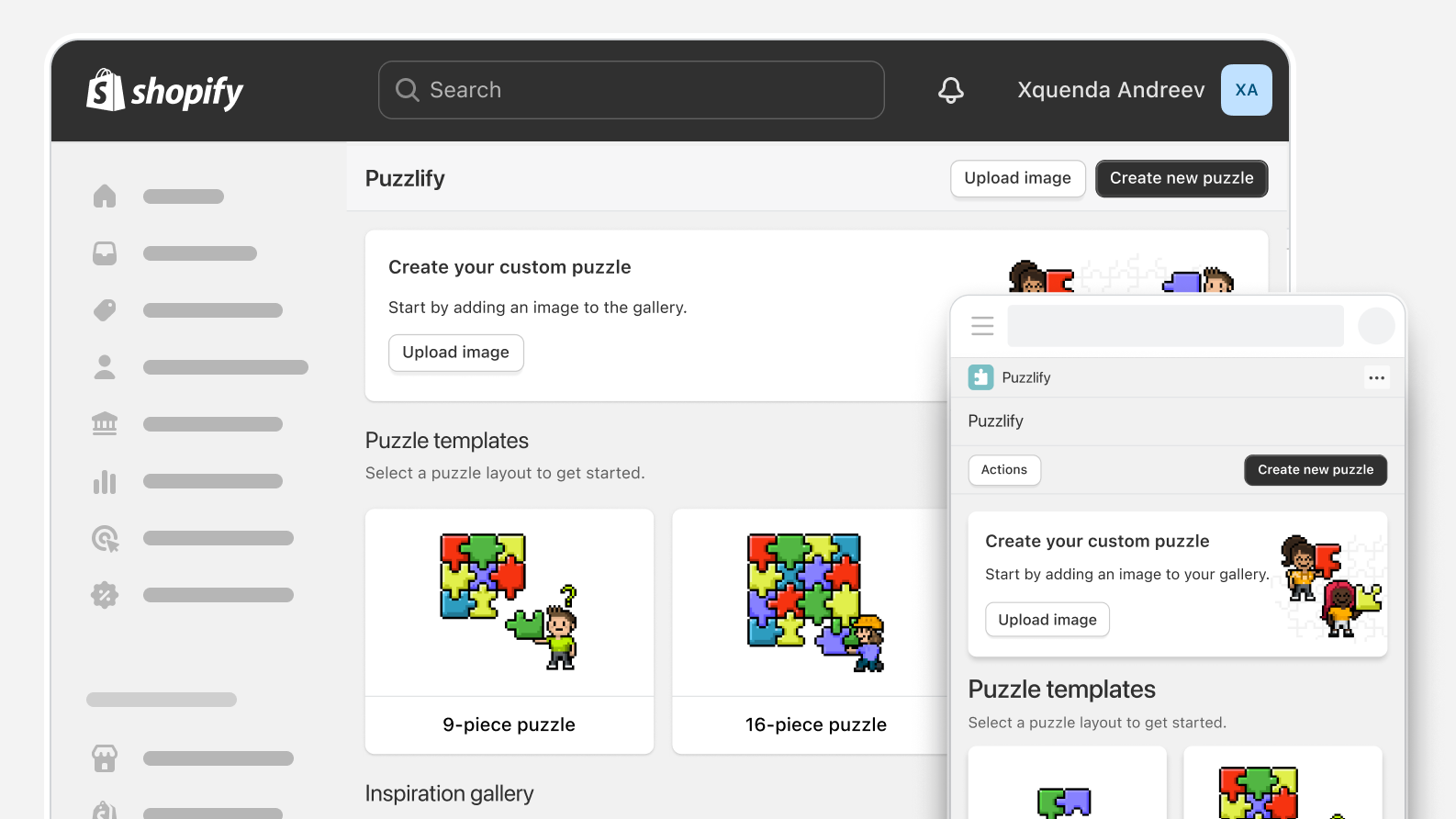Viewport: 1456px width, 819px height.
Task: Click into the Search field
Action: pyautogui.click(x=632, y=90)
